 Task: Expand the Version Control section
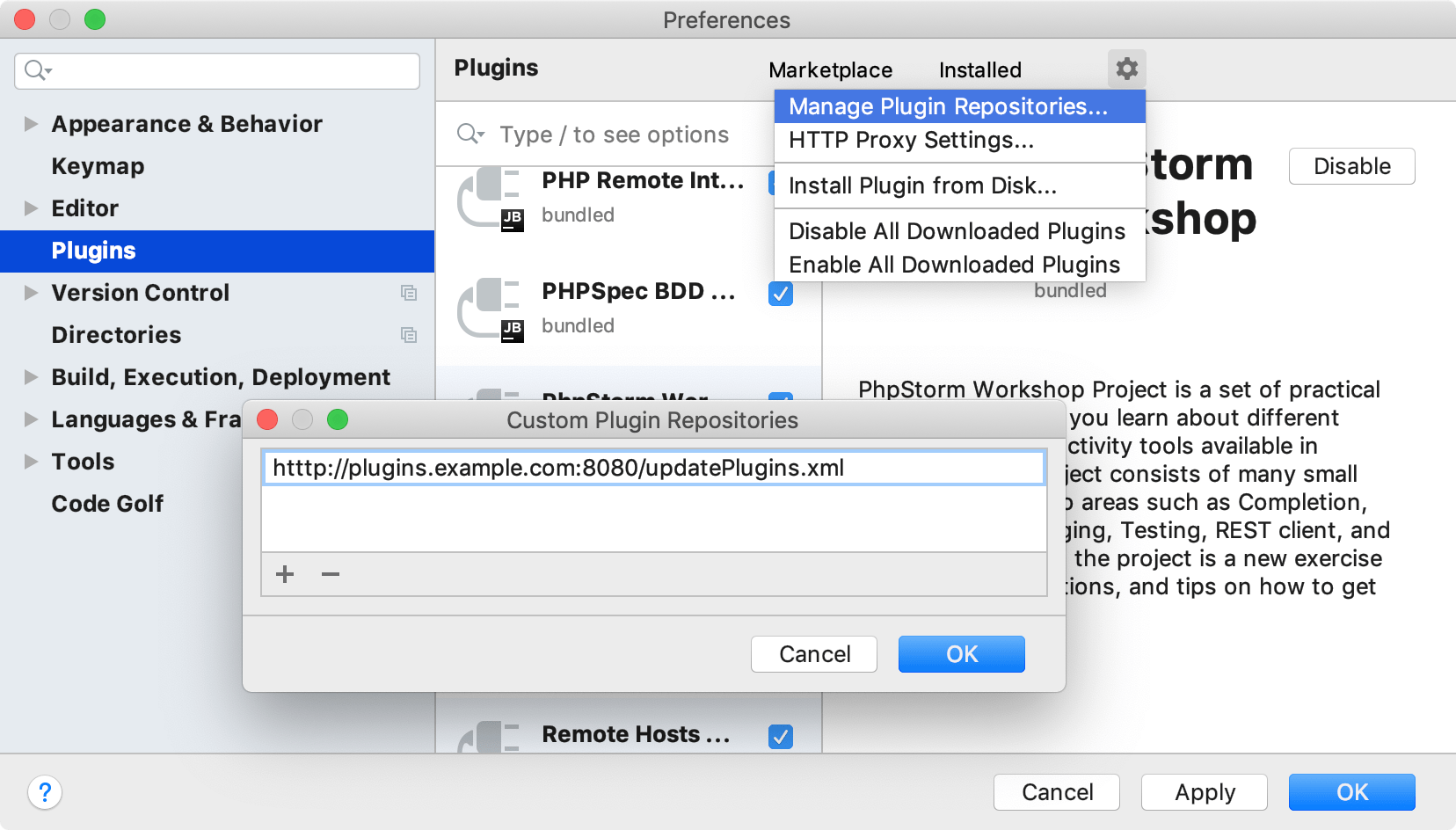coord(31,293)
